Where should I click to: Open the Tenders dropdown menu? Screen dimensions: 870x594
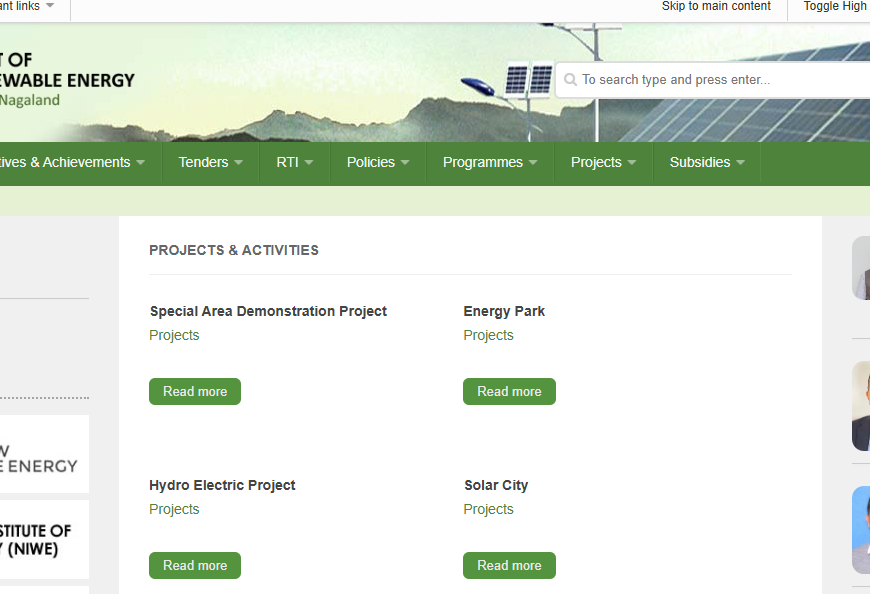pyautogui.click(x=211, y=162)
